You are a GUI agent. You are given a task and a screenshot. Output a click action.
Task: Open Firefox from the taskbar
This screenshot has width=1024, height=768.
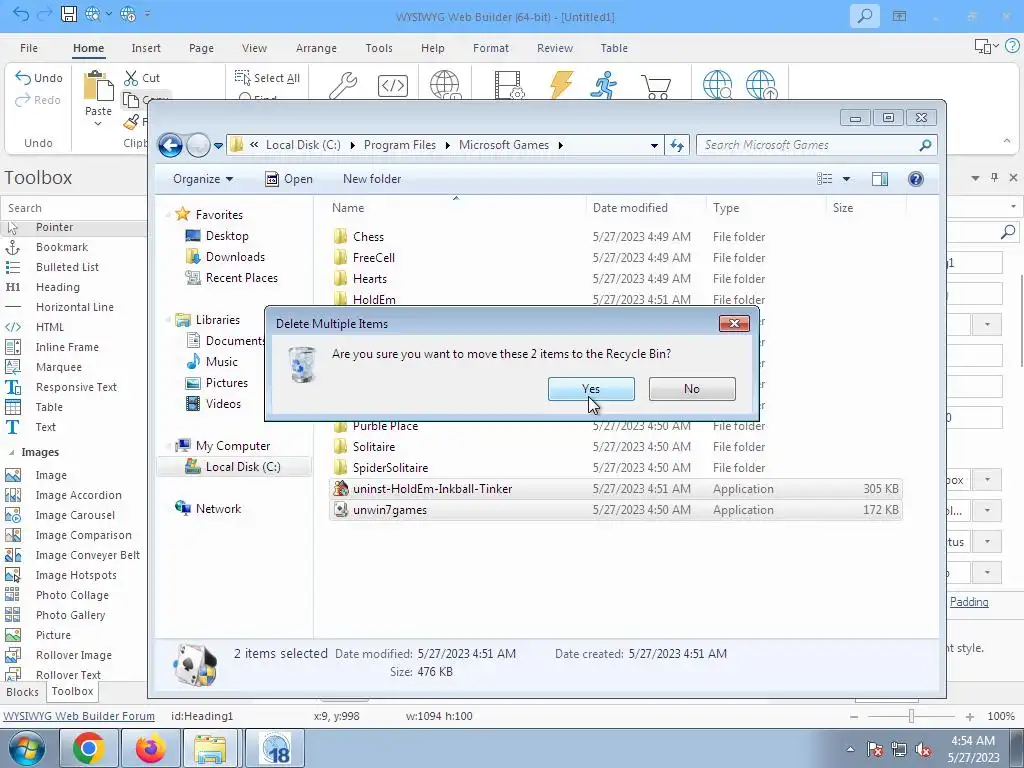tap(150, 748)
